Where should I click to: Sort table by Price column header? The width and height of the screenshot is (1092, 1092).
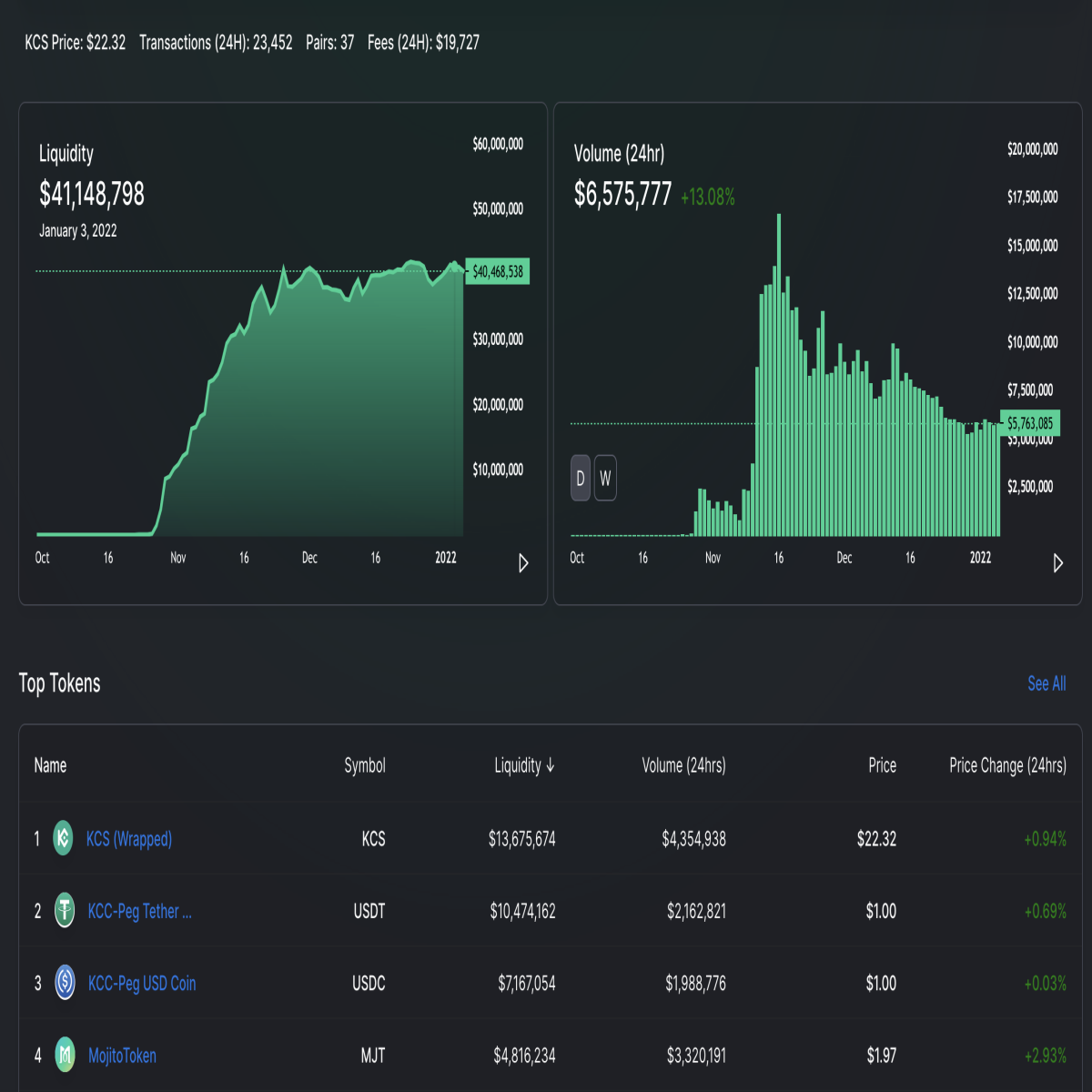882,765
